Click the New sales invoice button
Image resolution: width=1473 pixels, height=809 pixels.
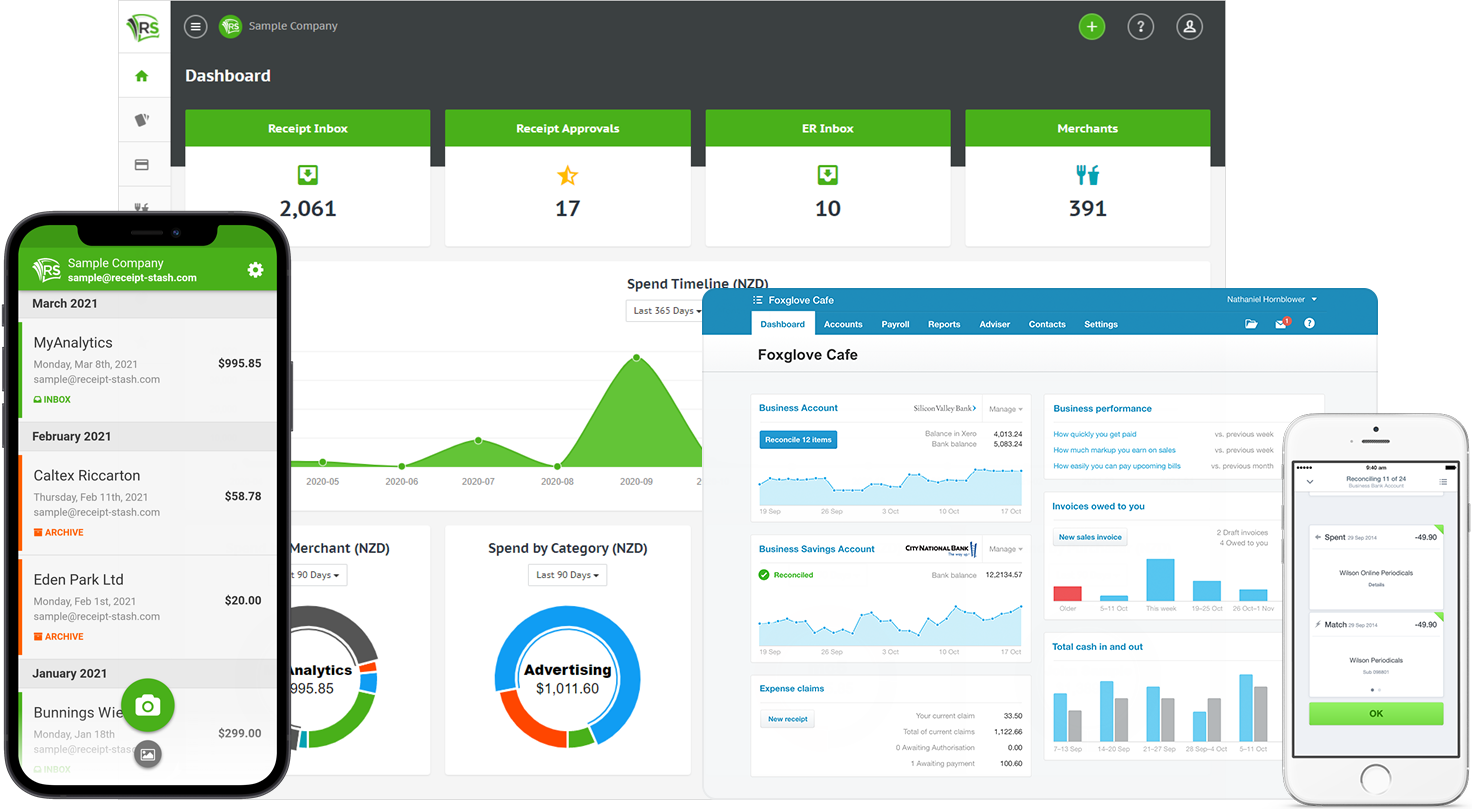point(1090,538)
